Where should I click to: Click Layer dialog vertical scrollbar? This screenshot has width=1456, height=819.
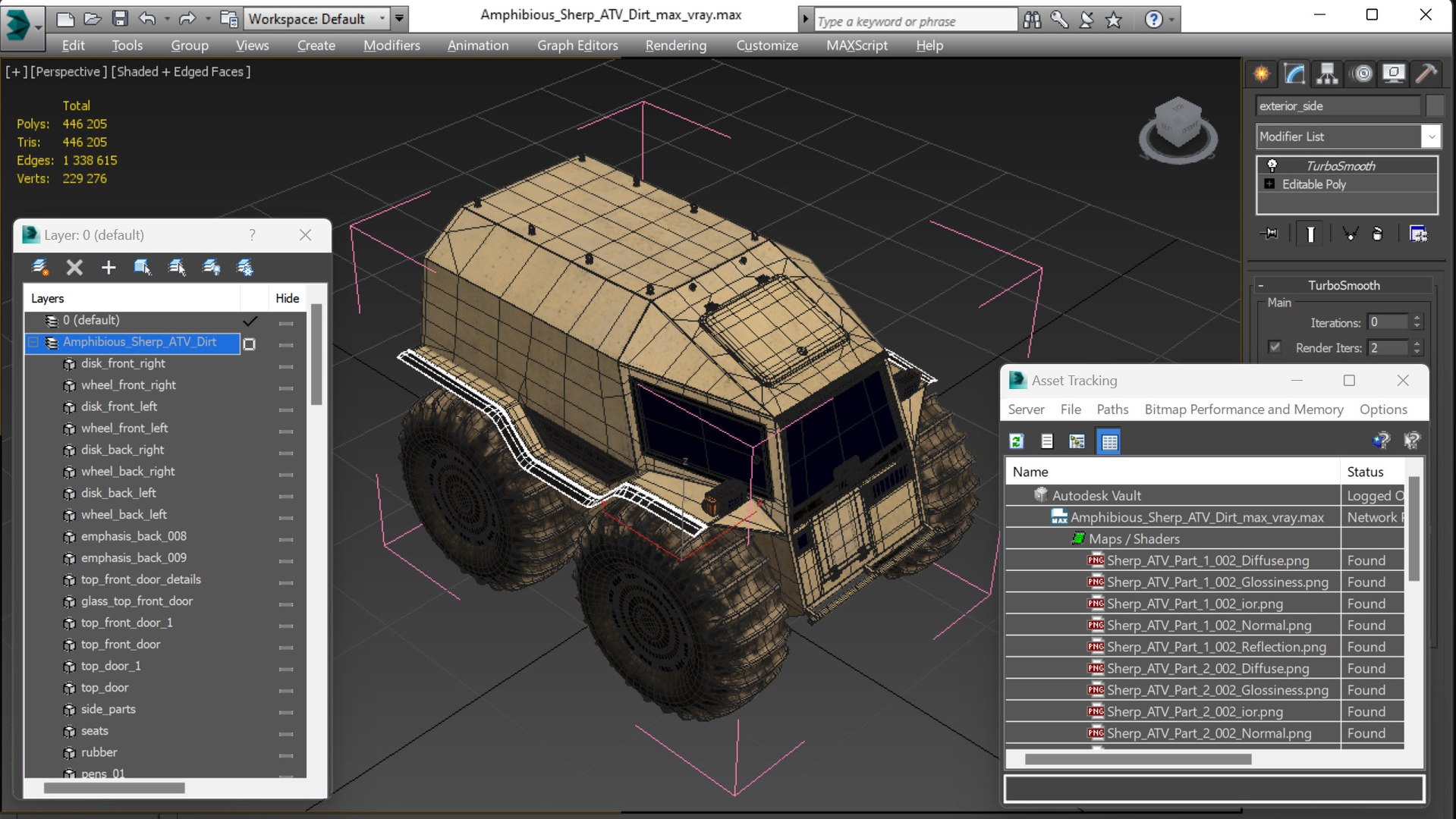pyautogui.click(x=316, y=355)
